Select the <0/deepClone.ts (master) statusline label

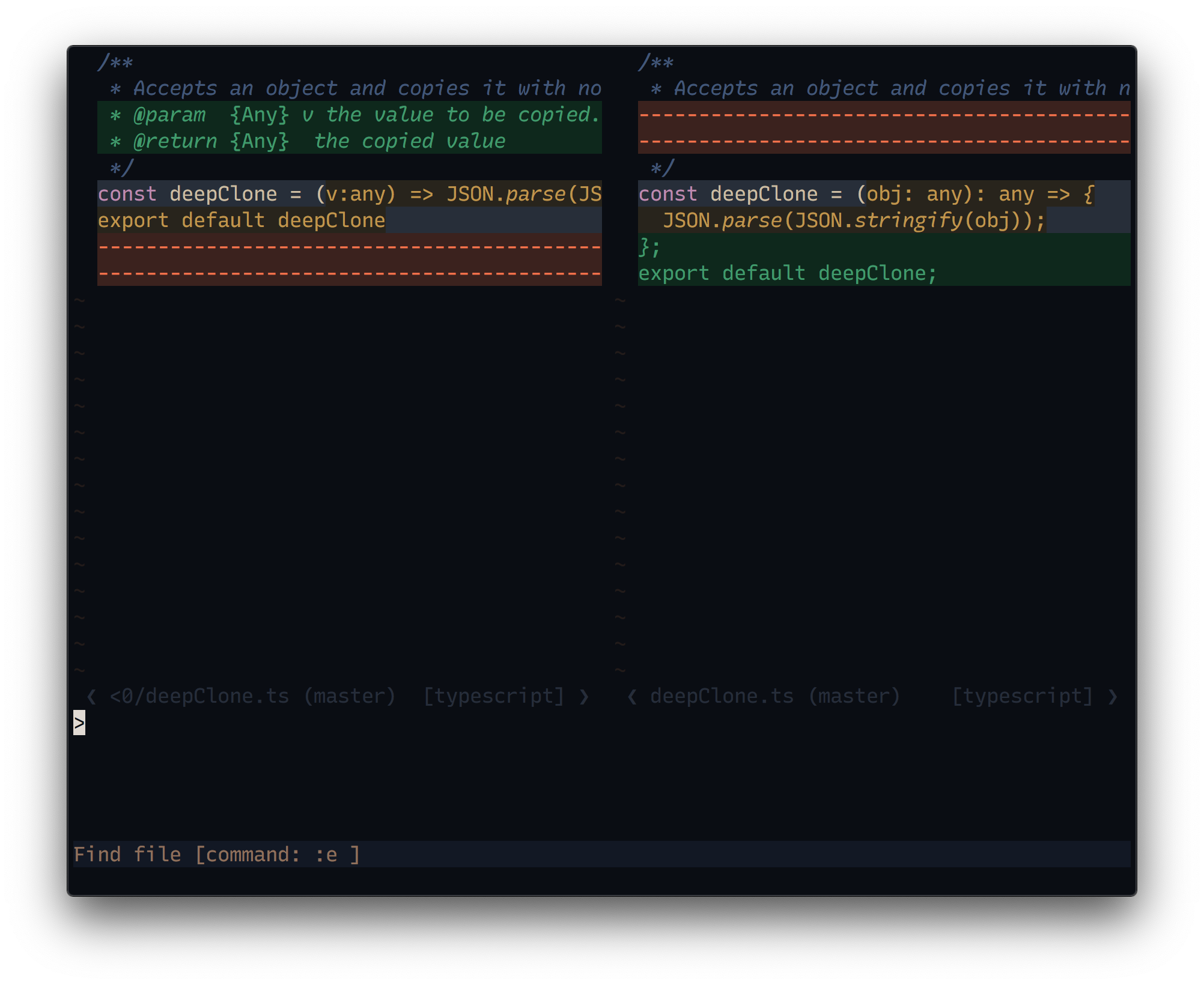(252, 697)
